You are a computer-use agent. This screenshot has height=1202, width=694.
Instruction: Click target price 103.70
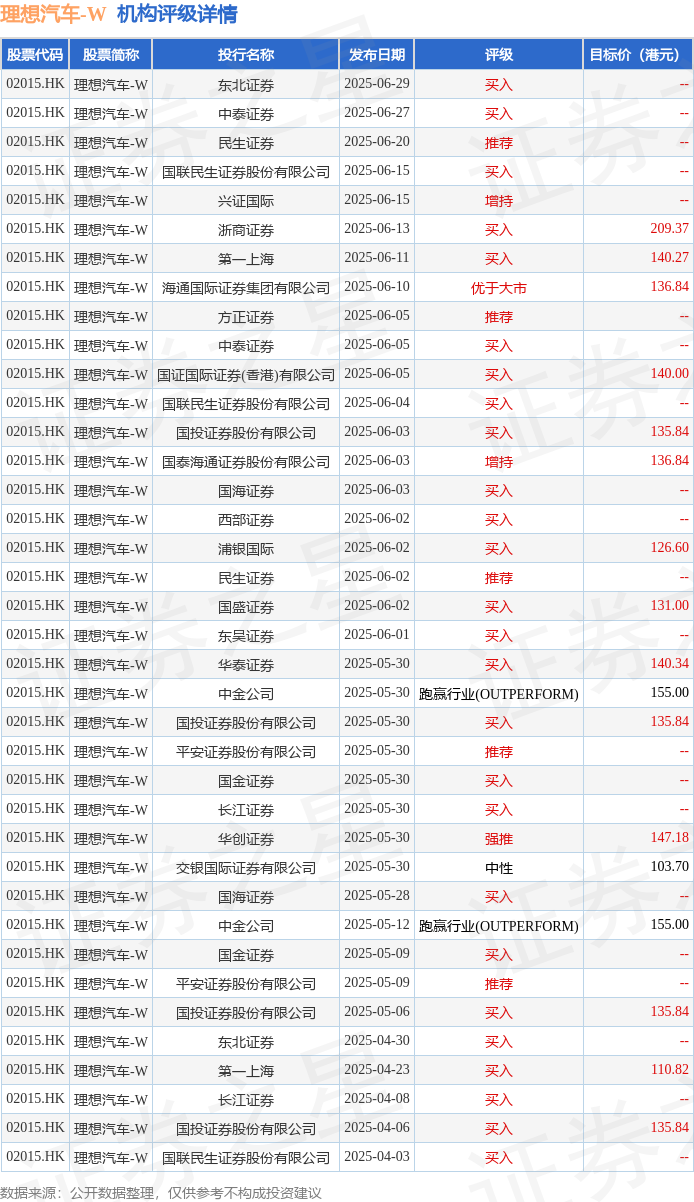tap(669, 867)
